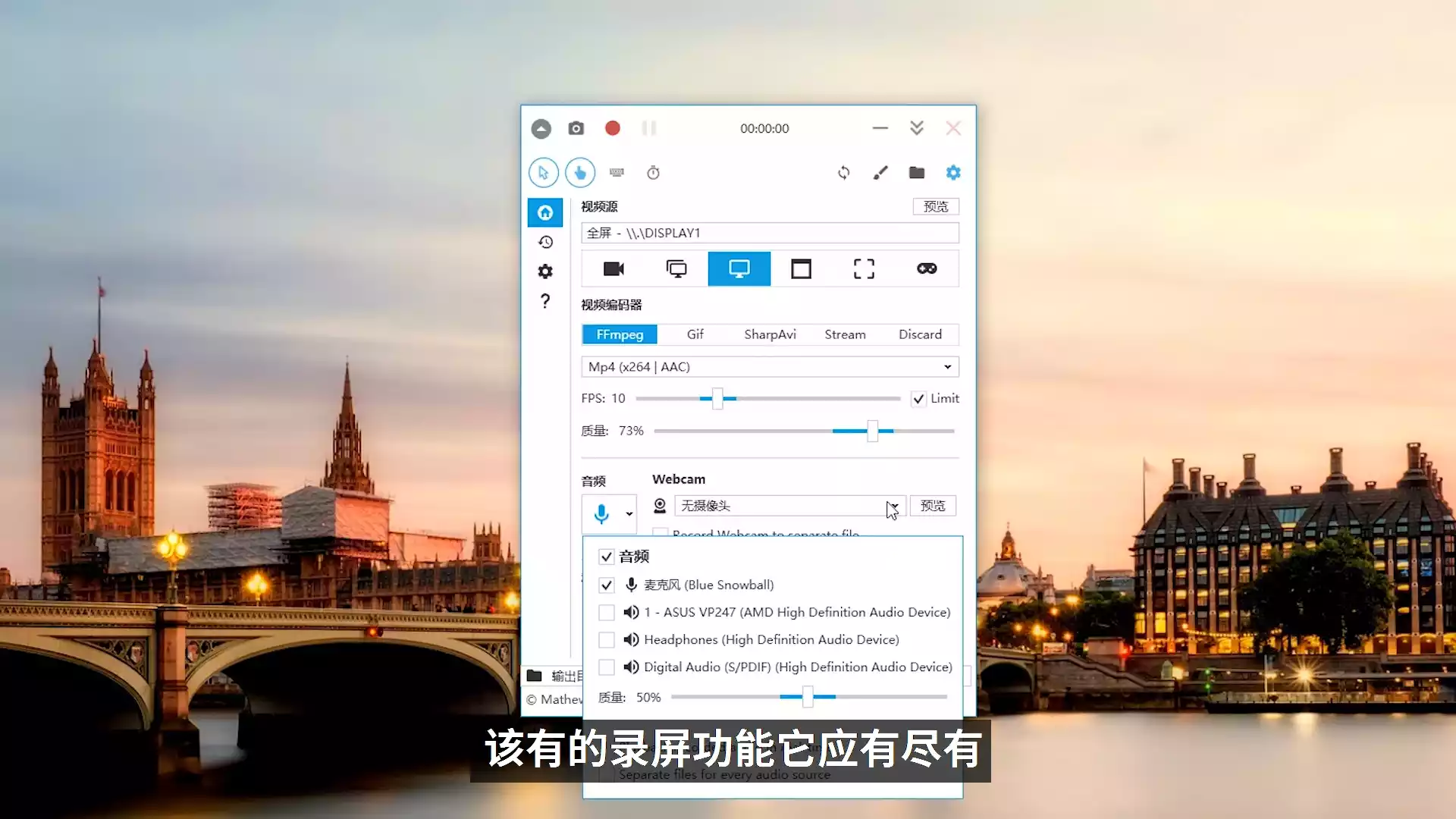Switch to the Stream encoder tab
The width and height of the screenshot is (1456, 819).
point(845,334)
